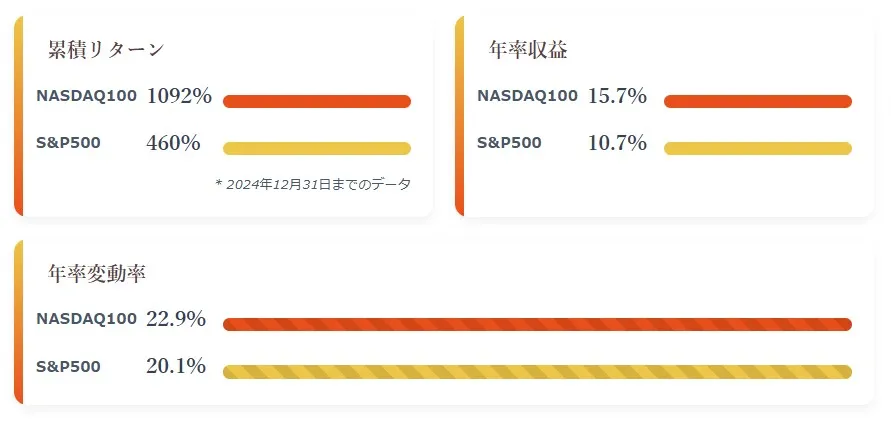Click NASDAQ100 striped volatility bar
This screenshot has height=430, width=891.
tap(537, 324)
